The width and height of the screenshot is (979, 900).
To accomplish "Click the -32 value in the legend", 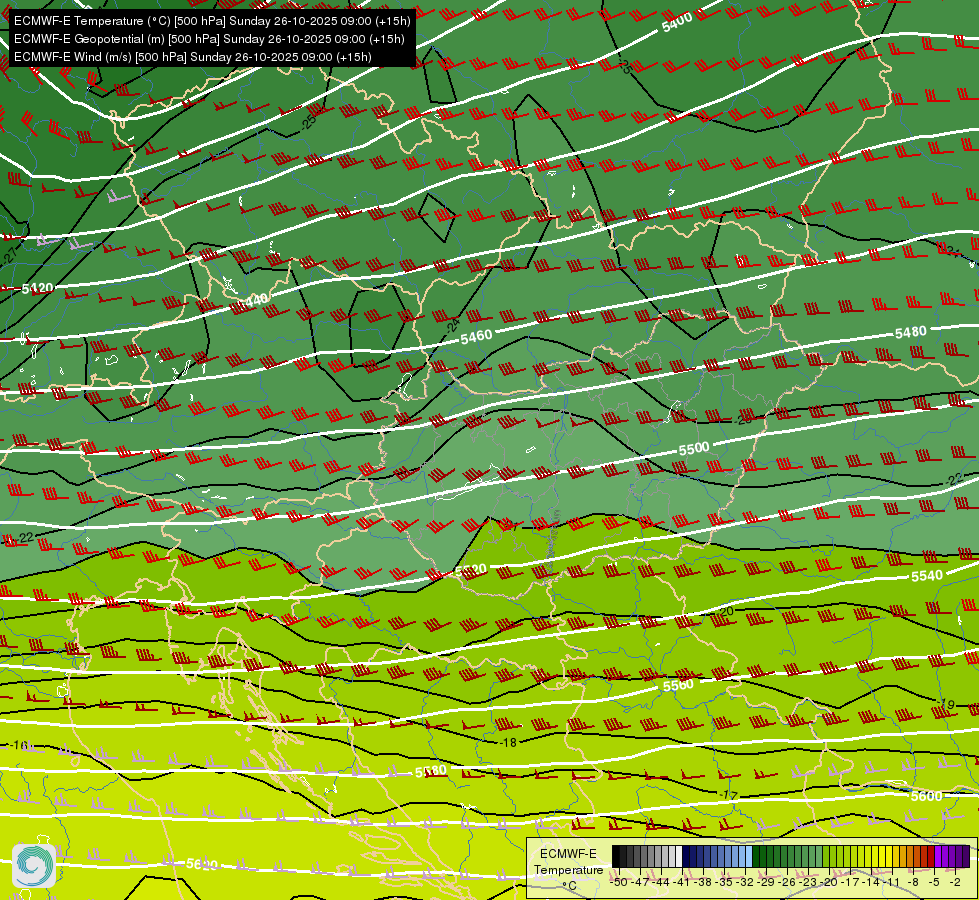I will (x=745, y=882).
